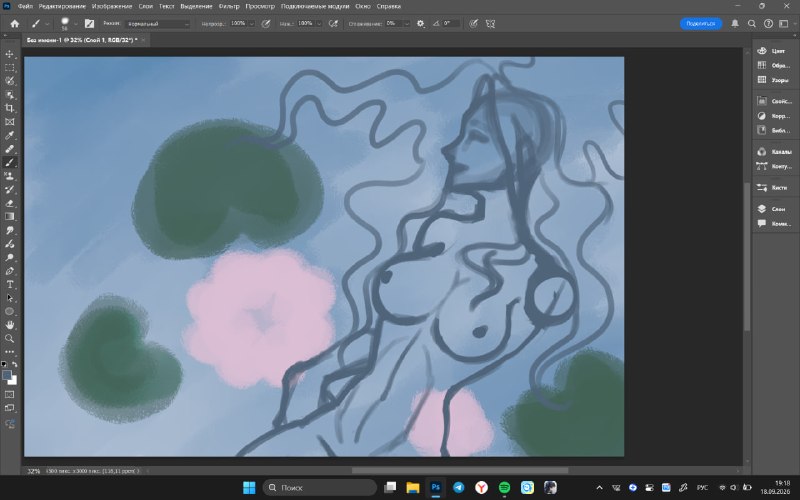Image resolution: width=800 pixels, height=500 pixels.
Task: Open the Кисти (Brushes) panel
Action: pyautogui.click(x=771, y=188)
